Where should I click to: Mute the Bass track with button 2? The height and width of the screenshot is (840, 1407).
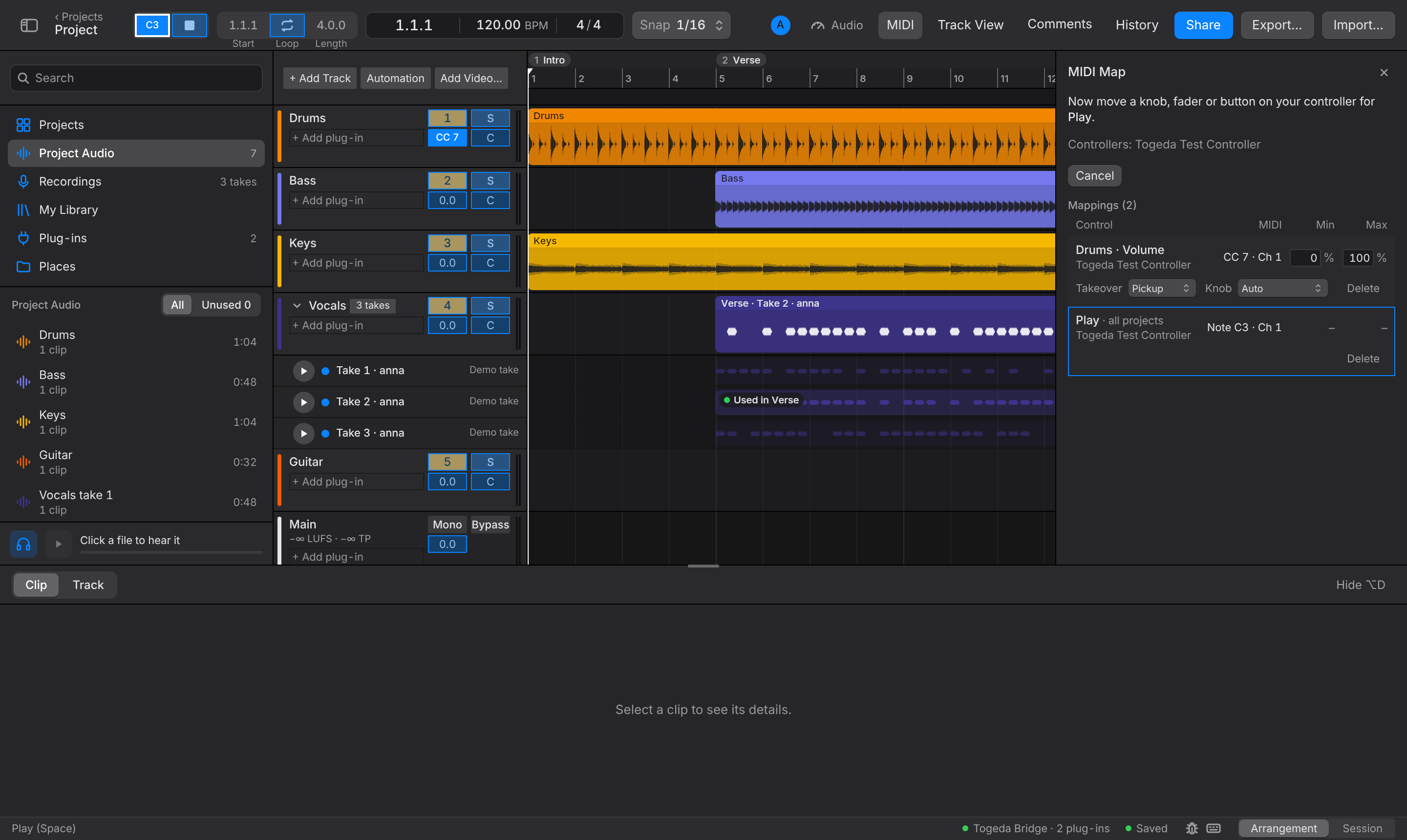[x=447, y=181]
